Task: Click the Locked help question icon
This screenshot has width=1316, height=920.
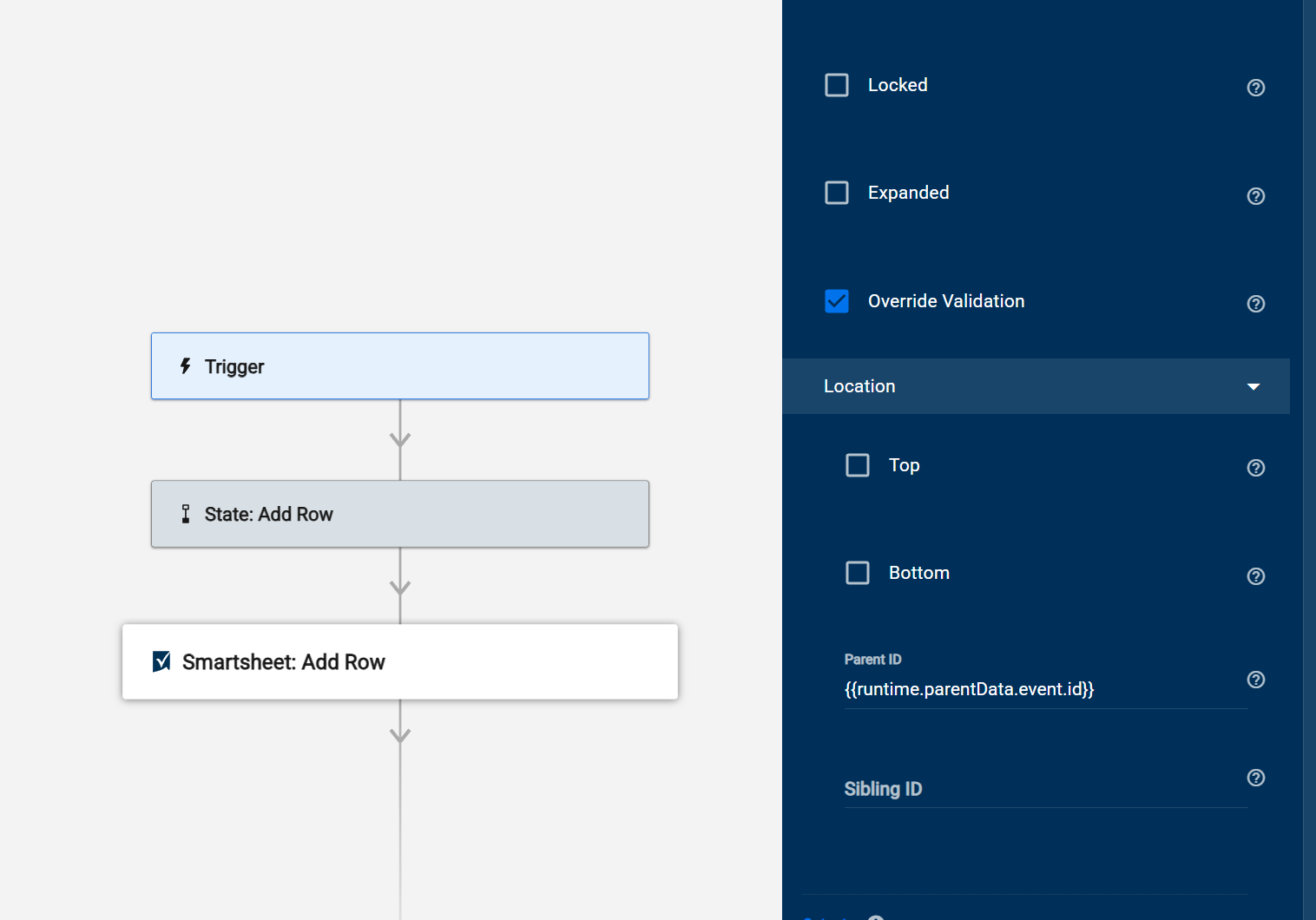Action: 1255,88
